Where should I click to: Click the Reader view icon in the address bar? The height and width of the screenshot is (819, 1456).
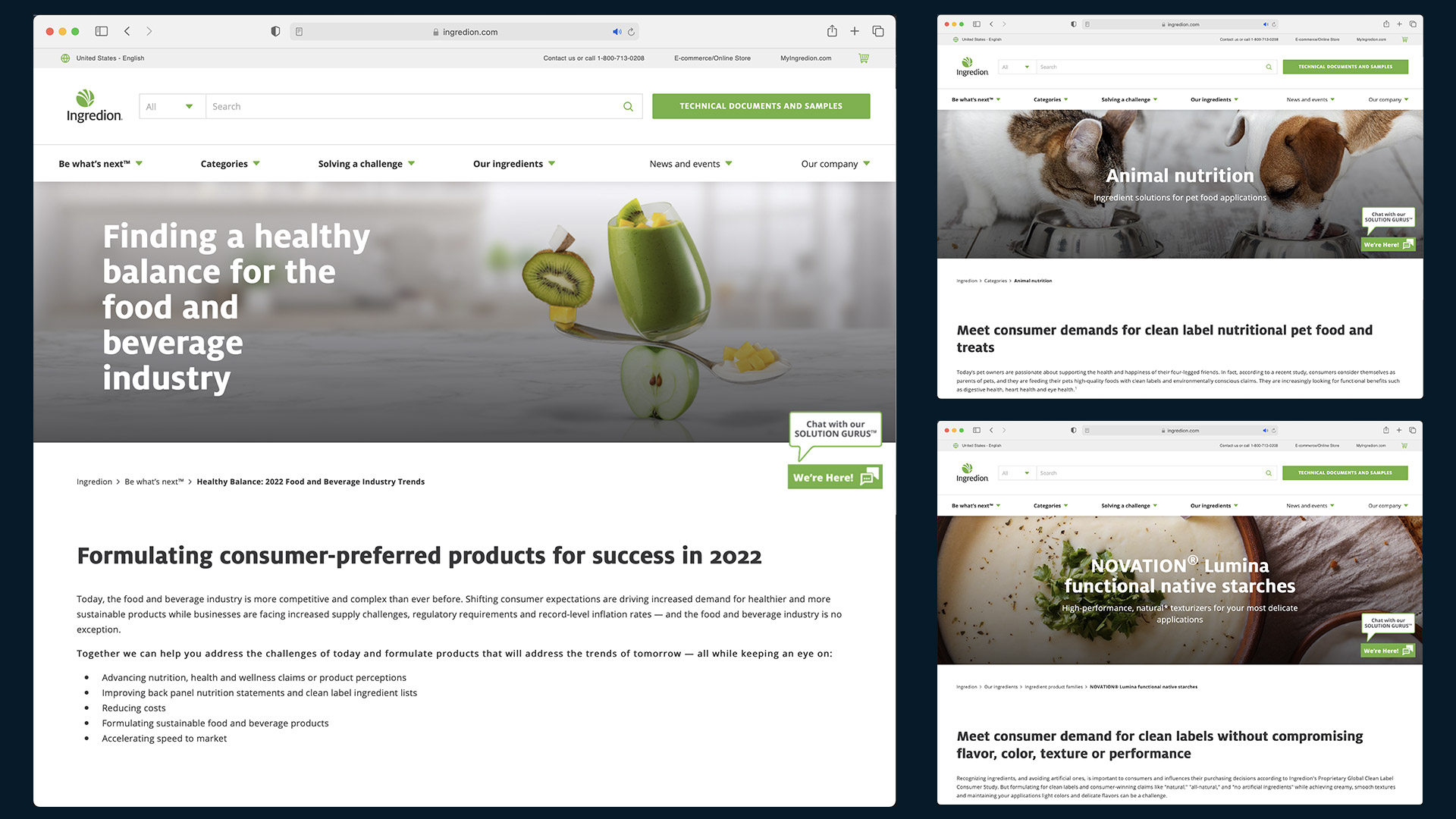click(x=300, y=32)
